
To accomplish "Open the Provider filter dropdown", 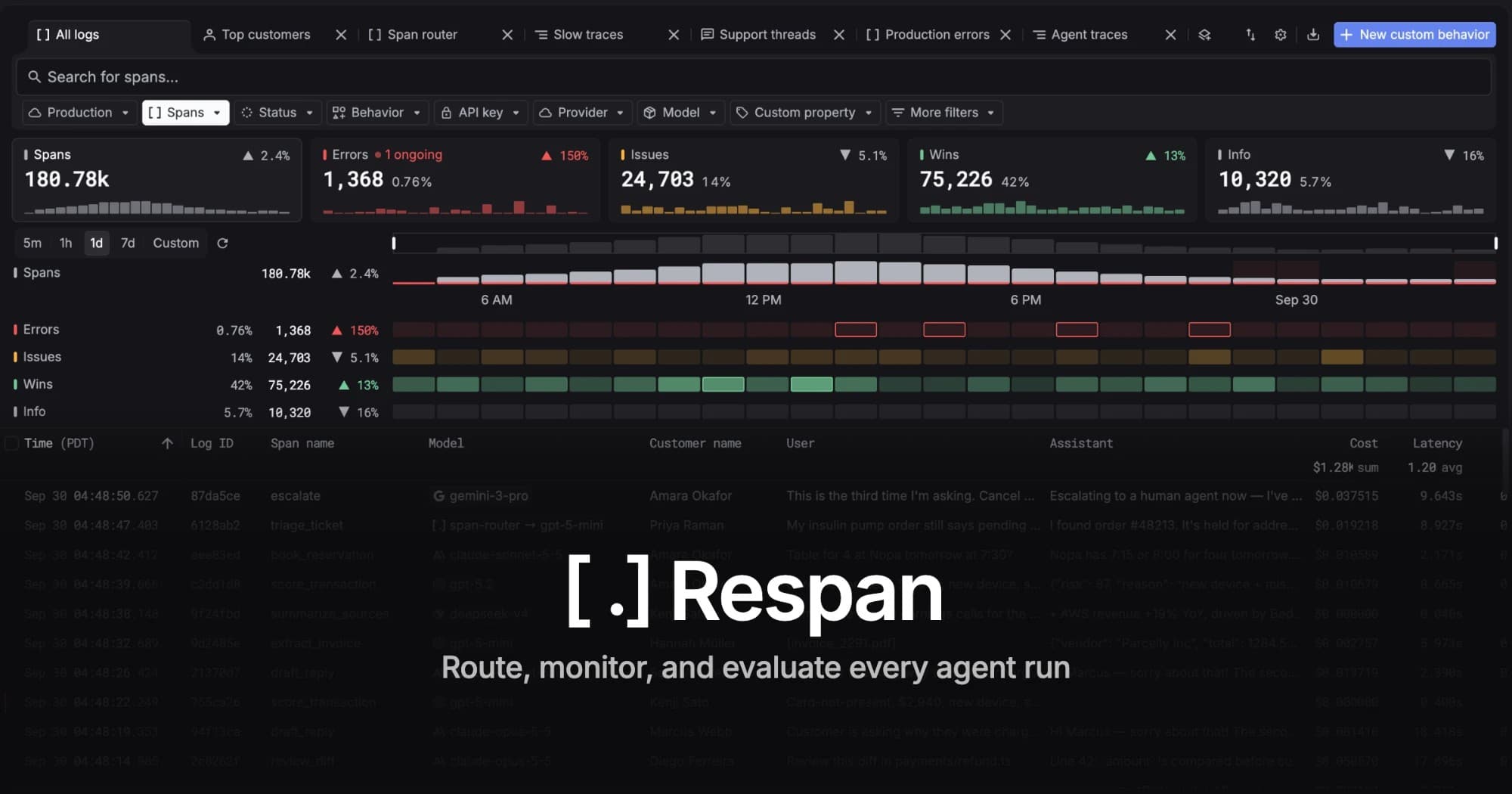I will pyautogui.click(x=582, y=113).
